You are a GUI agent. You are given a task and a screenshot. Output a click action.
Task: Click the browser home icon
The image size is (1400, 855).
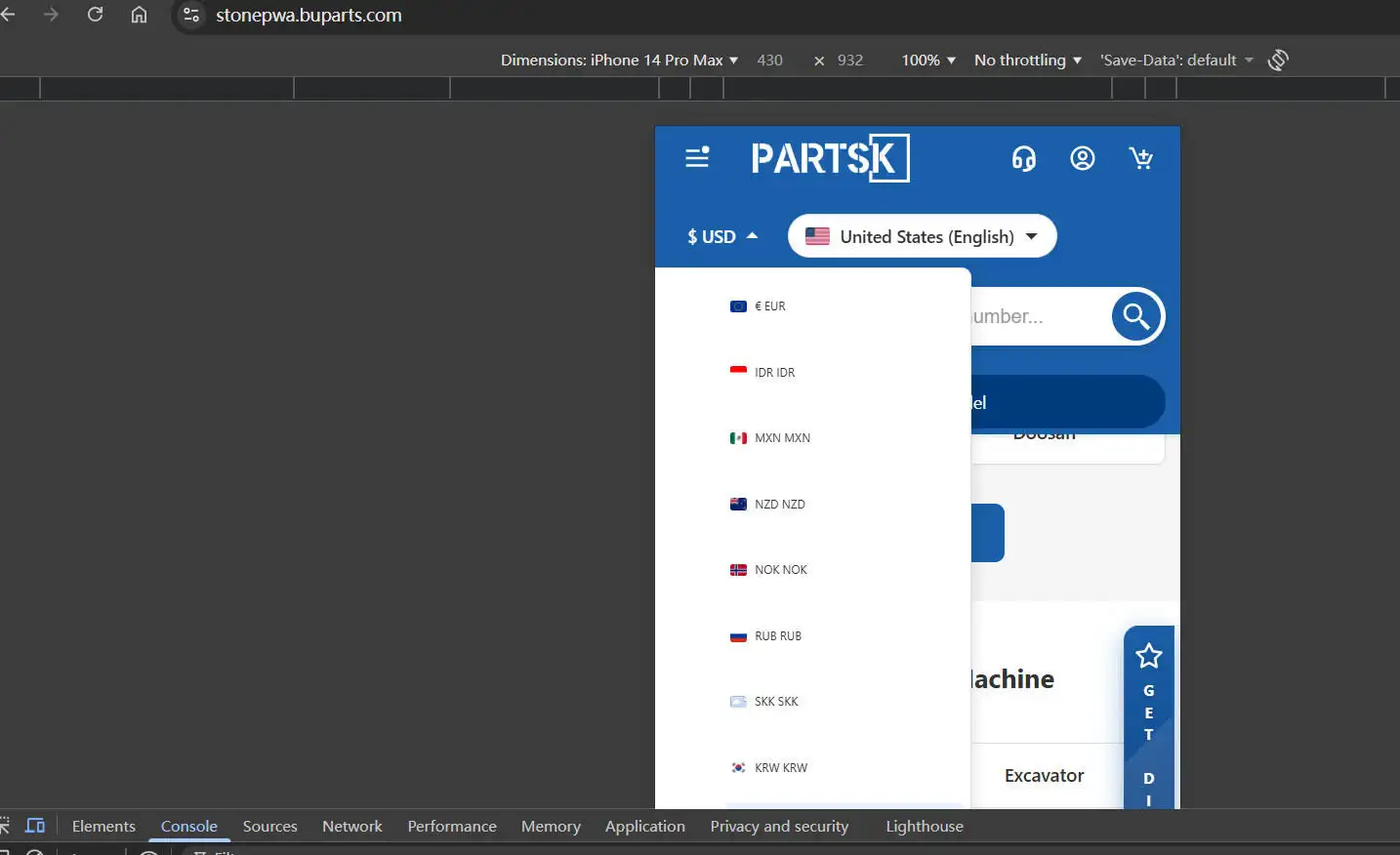coord(139,15)
